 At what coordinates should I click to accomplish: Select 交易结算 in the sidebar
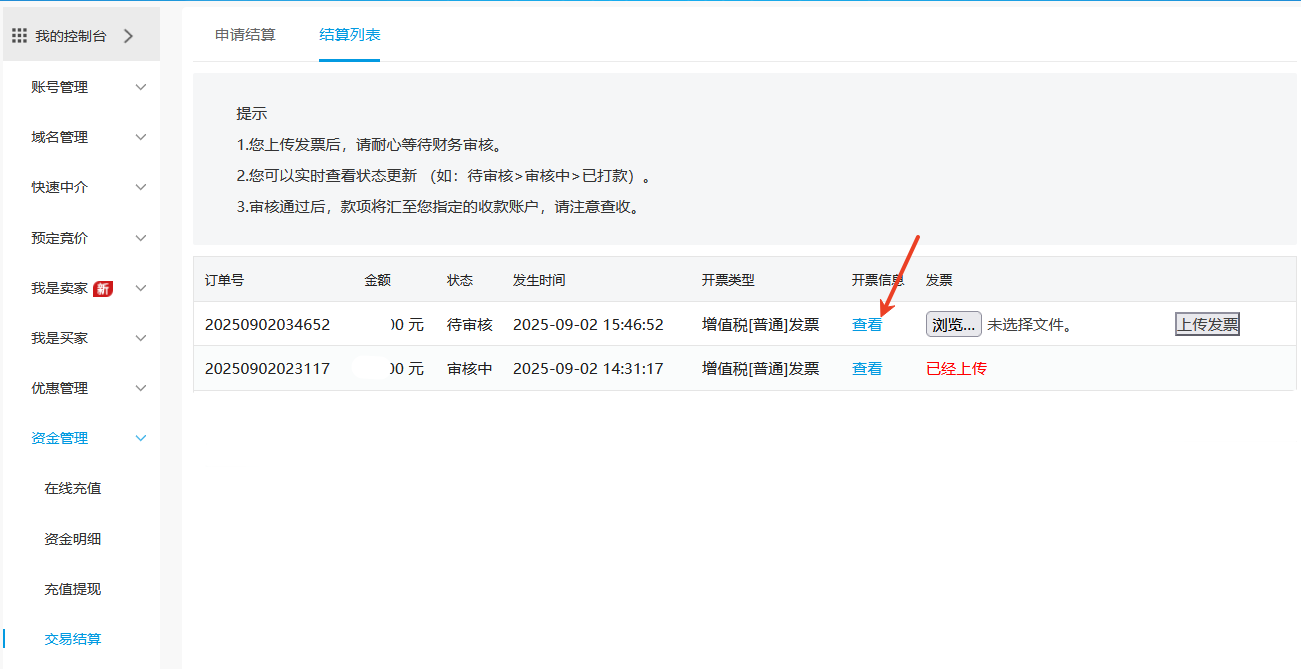tap(73, 639)
